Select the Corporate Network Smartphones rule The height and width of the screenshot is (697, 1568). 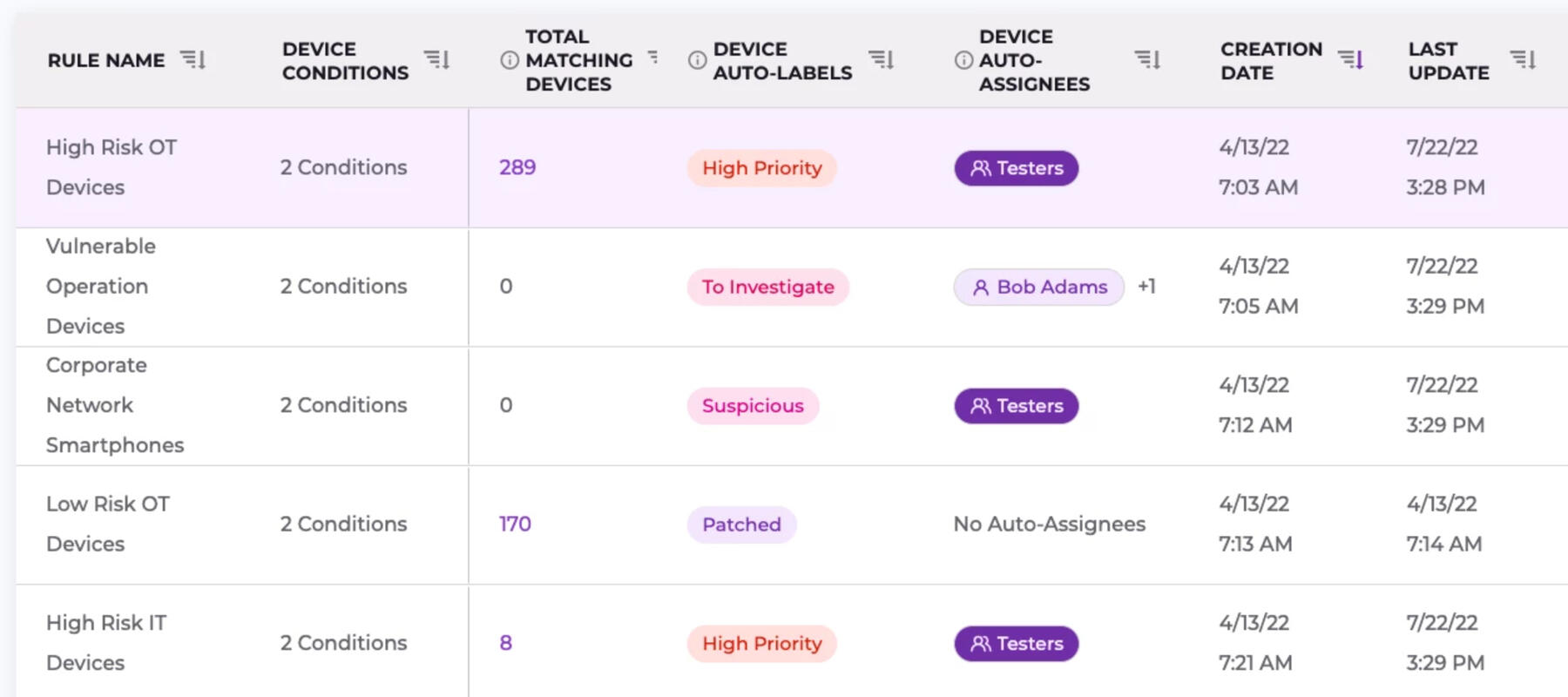[x=114, y=405]
